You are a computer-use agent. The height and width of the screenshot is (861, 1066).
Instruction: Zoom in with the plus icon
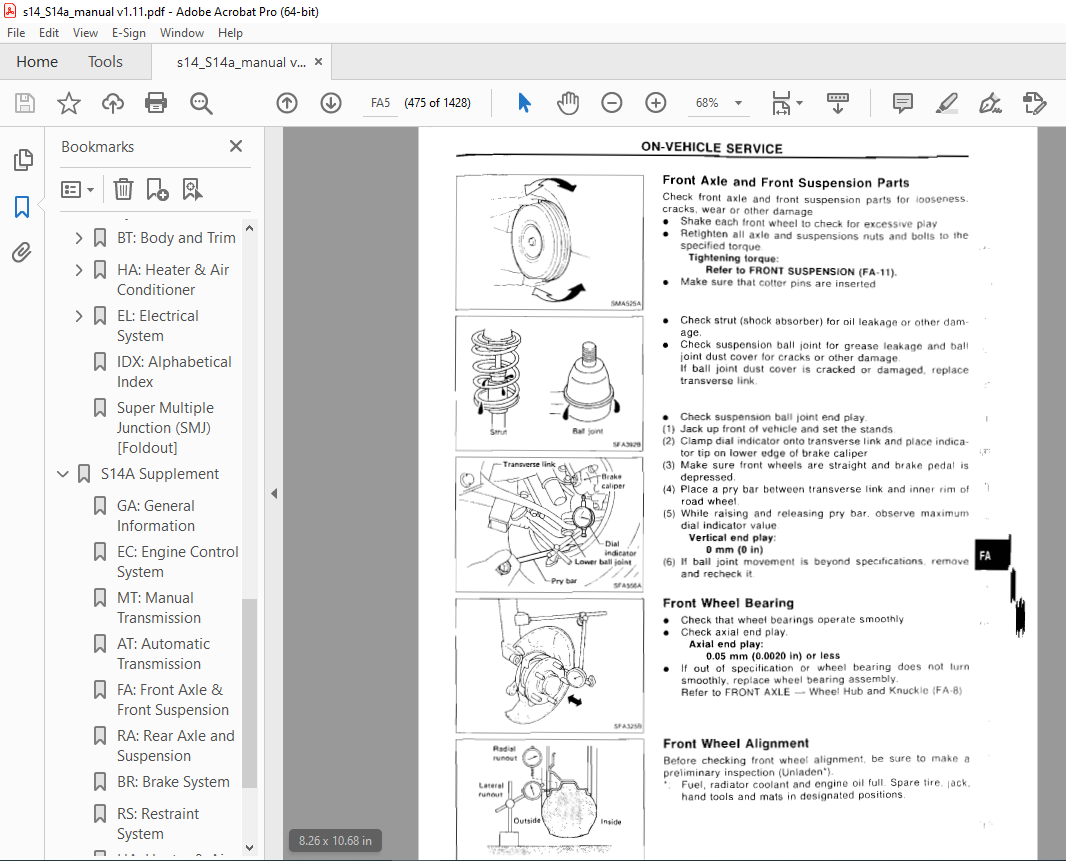click(655, 103)
